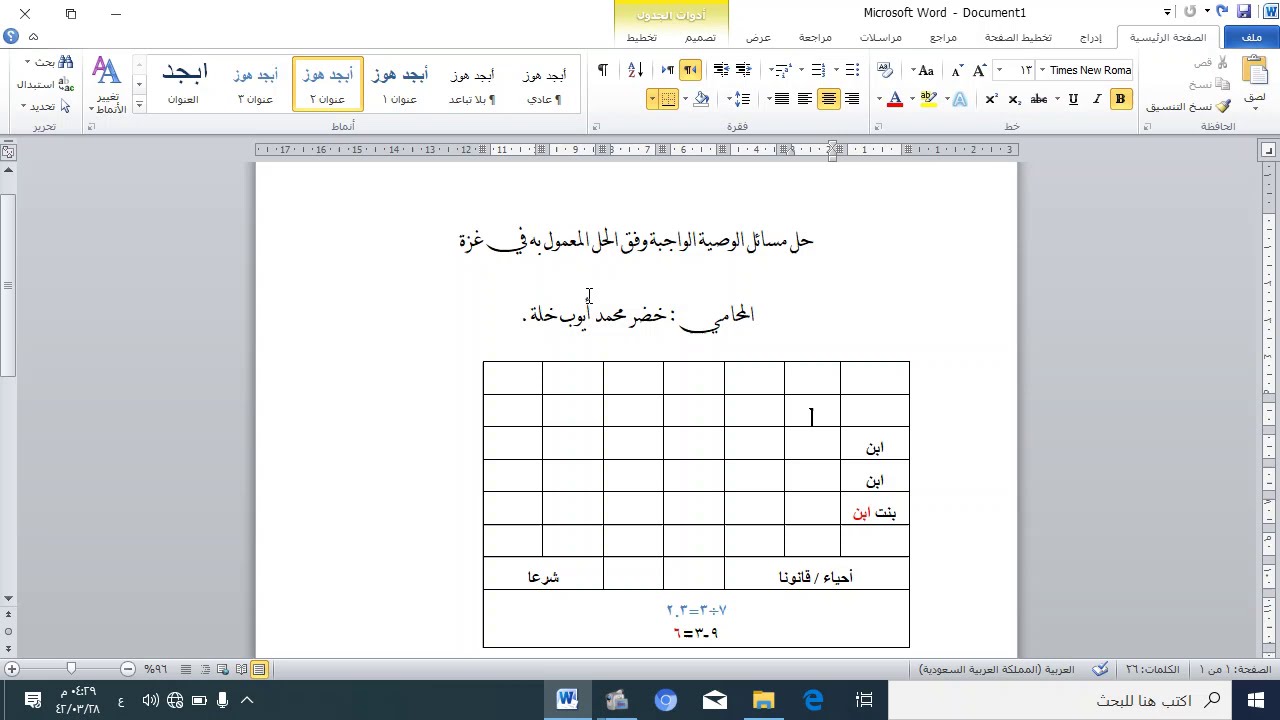Apply the Title style
Image resolution: width=1280 pixels, height=720 pixels.
(x=183, y=84)
